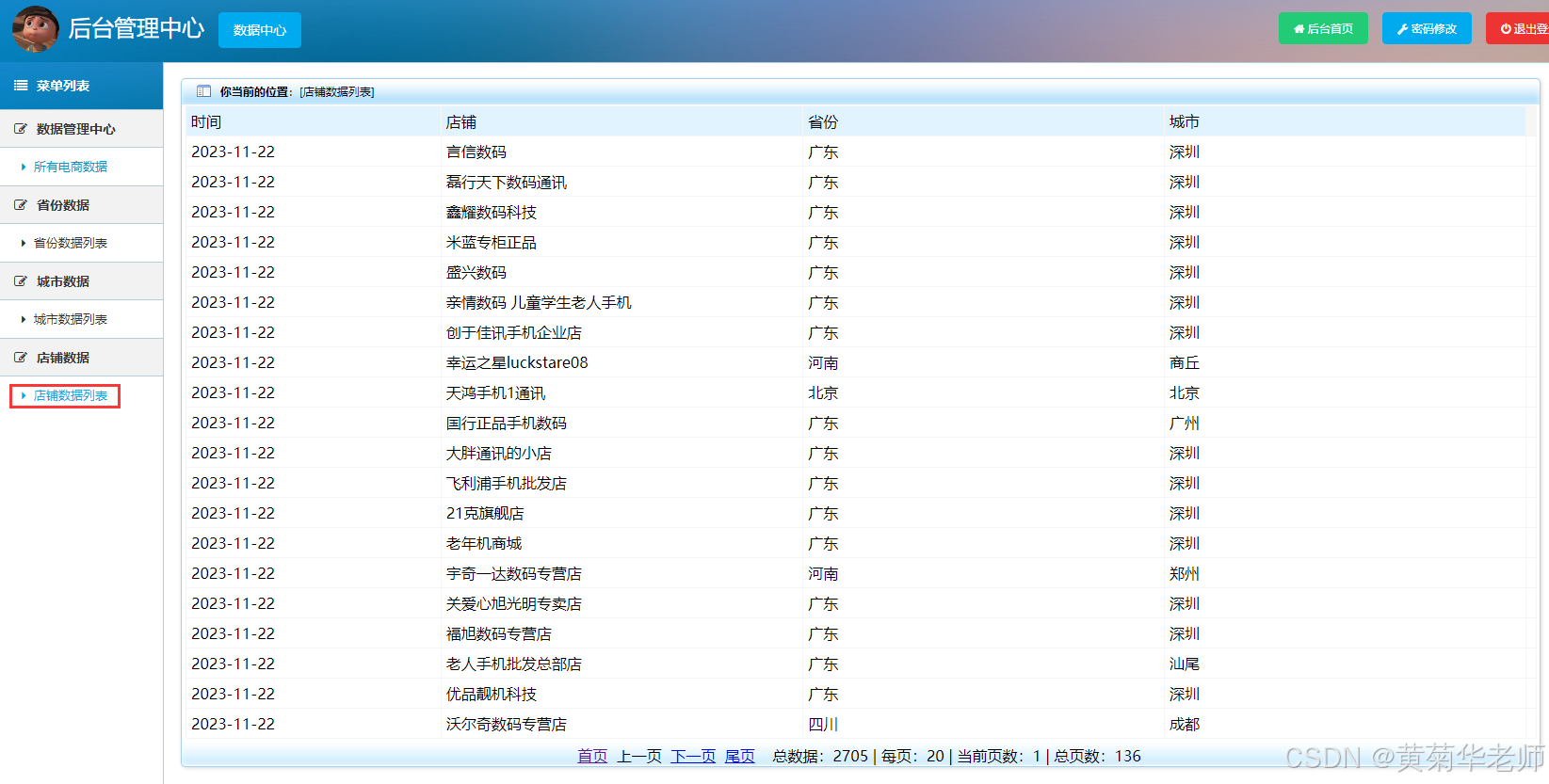Jump to 尾页 last page link
This screenshot has height=784, width=1549.
pyautogui.click(x=740, y=756)
